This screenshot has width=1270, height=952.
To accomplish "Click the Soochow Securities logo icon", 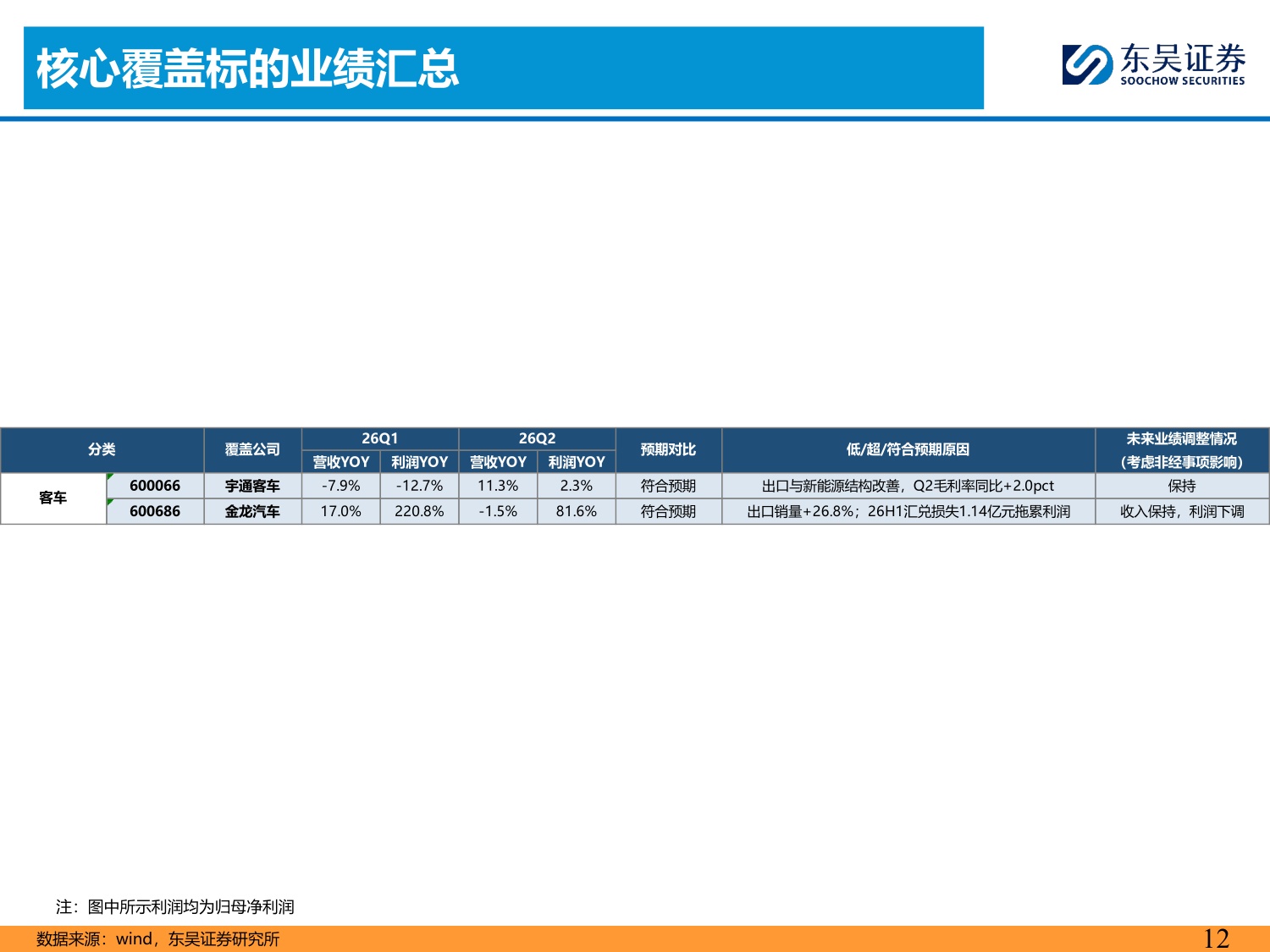I will 1087,64.
